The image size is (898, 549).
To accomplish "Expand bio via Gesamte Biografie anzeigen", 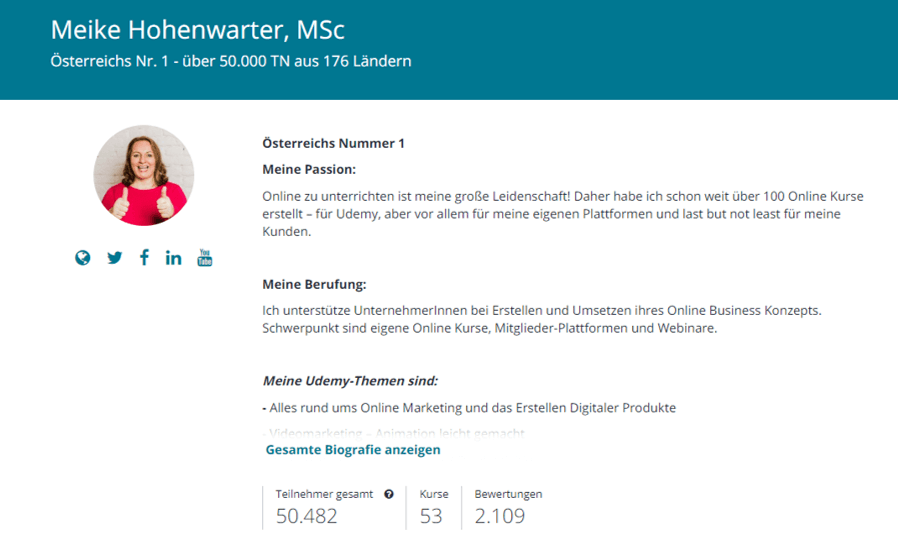I will 353,450.
